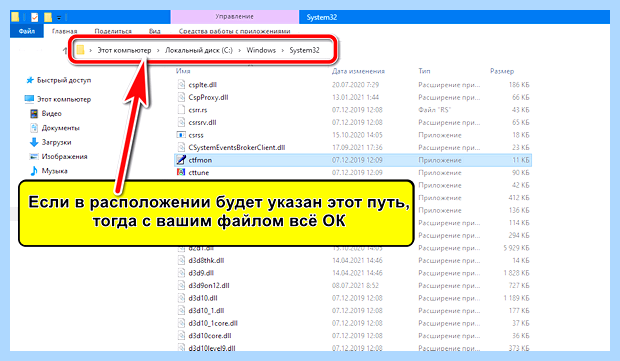Select the d3d9on12.dll file name
Screen dimensions: 620x361
(209, 285)
